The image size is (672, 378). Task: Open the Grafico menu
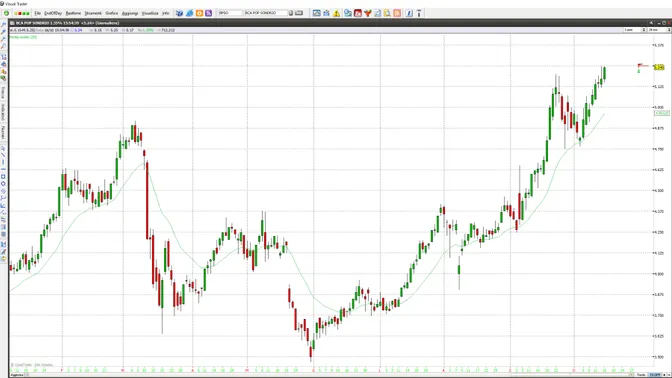111,13
